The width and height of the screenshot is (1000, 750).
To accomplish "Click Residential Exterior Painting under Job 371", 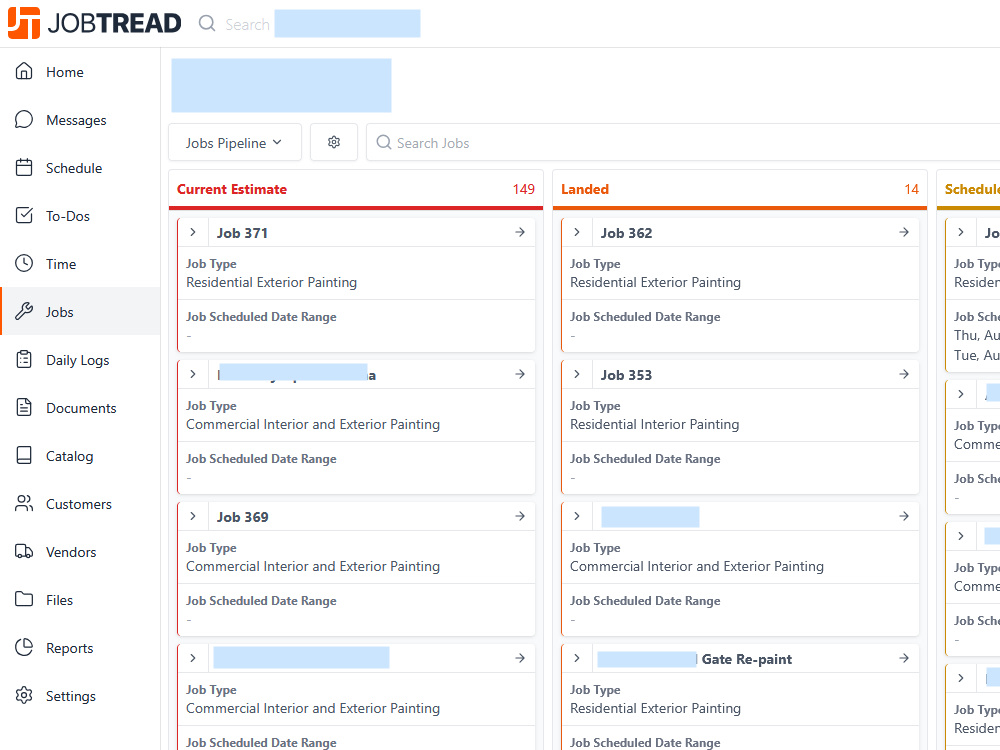I will point(272,282).
